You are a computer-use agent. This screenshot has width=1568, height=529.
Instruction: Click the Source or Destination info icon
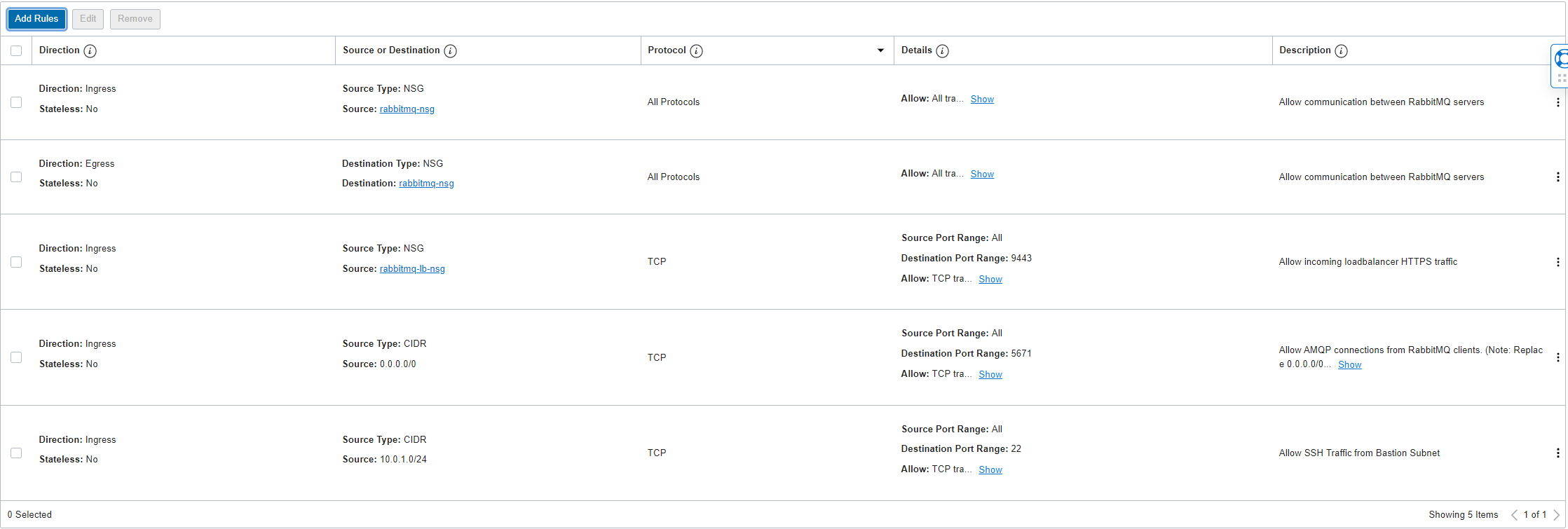click(450, 51)
